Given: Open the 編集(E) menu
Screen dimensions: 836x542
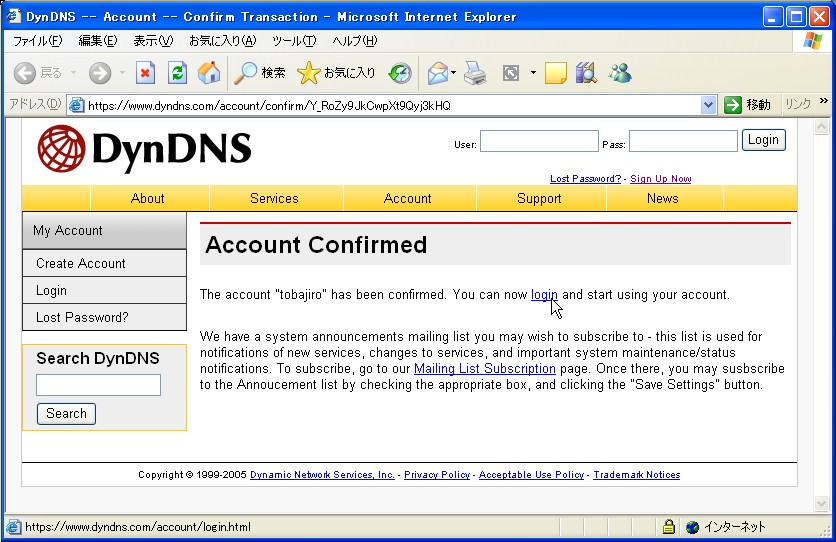Looking at the screenshot, I should pos(98,41).
